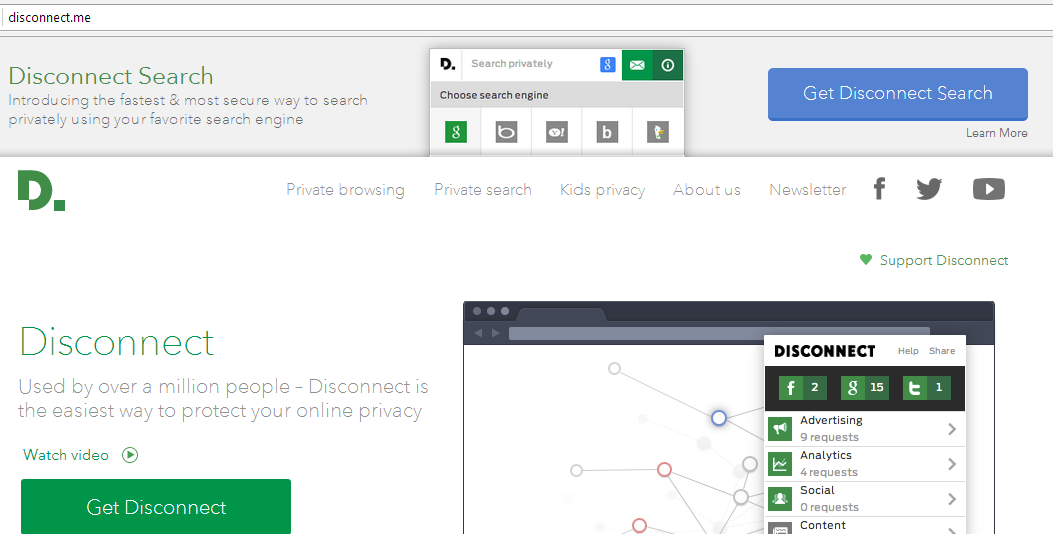Open the Facebook page icon in navigation

(x=879, y=189)
